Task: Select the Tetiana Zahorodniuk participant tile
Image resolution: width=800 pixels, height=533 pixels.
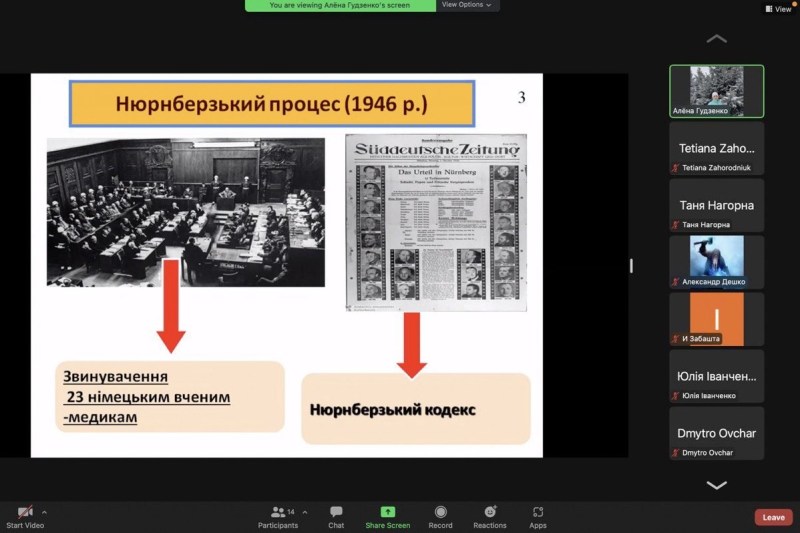Action: pos(716,148)
